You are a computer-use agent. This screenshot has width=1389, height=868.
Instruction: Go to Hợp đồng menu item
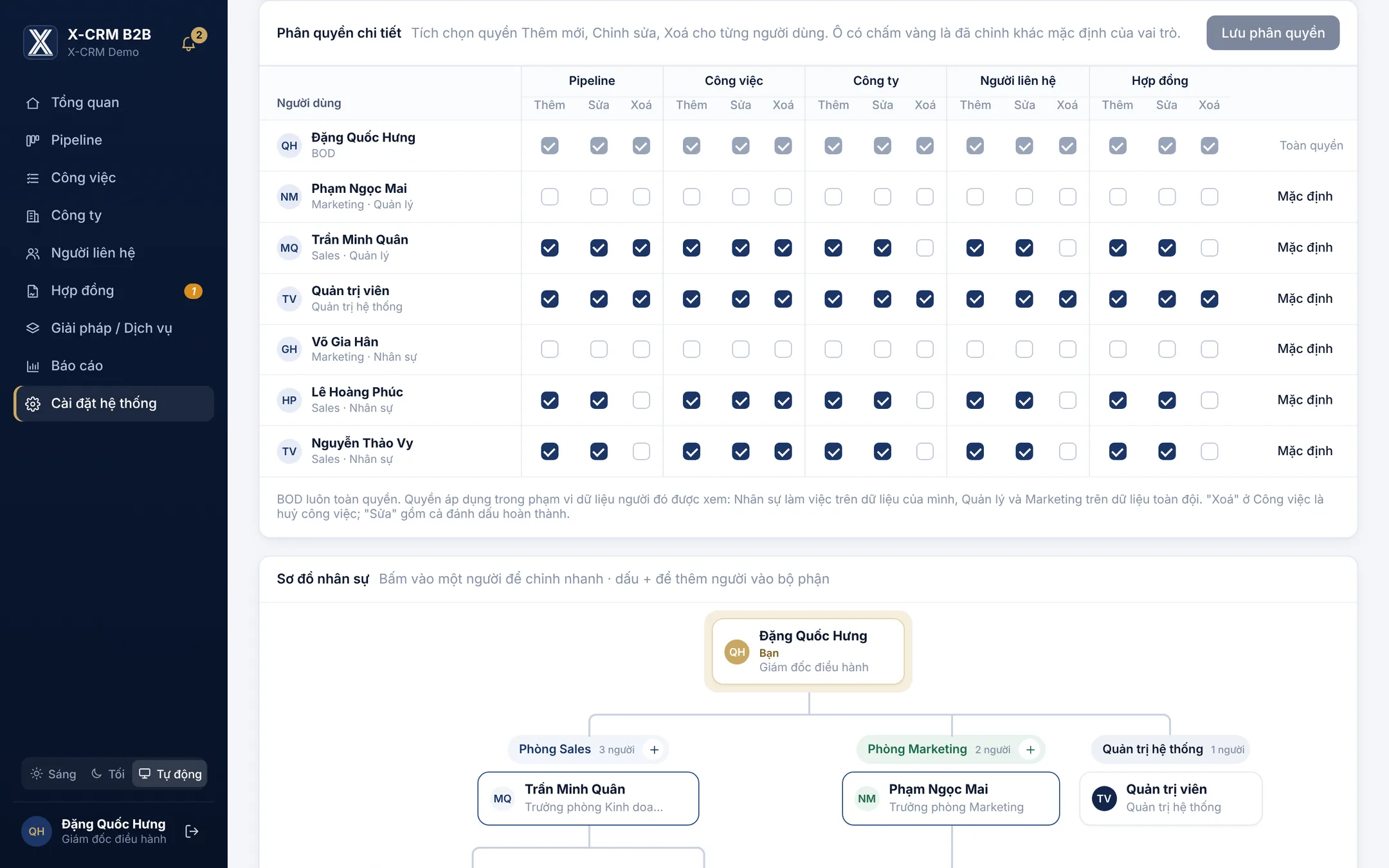coord(114,291)
